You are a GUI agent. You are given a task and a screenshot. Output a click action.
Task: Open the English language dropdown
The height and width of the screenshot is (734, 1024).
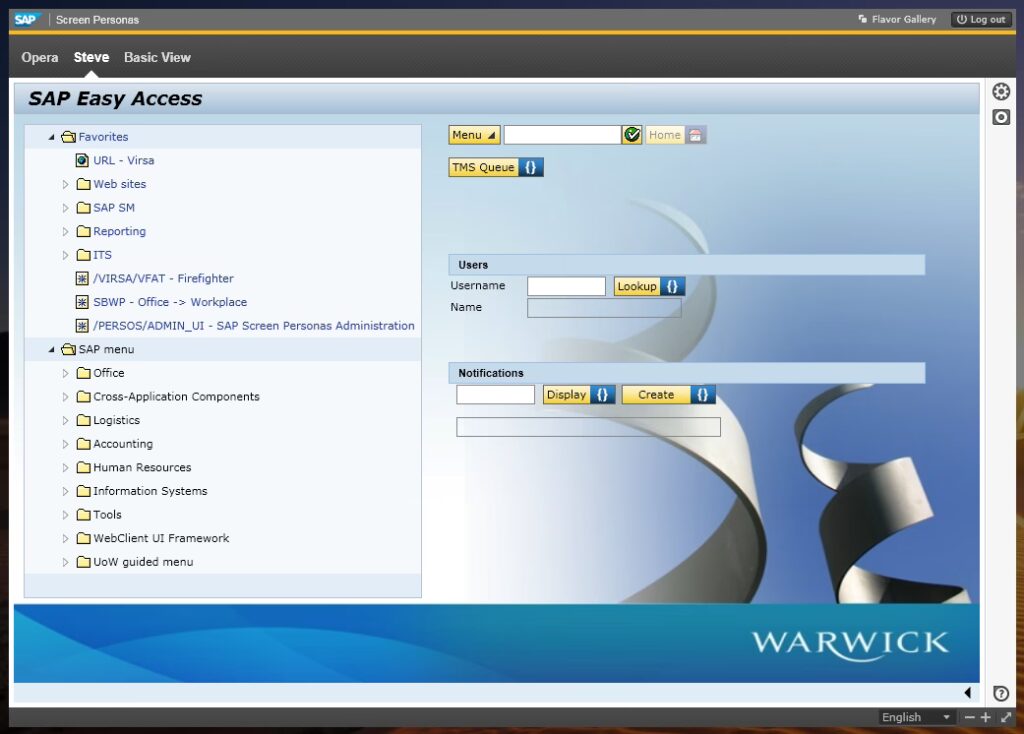click(x=917, y=717)
